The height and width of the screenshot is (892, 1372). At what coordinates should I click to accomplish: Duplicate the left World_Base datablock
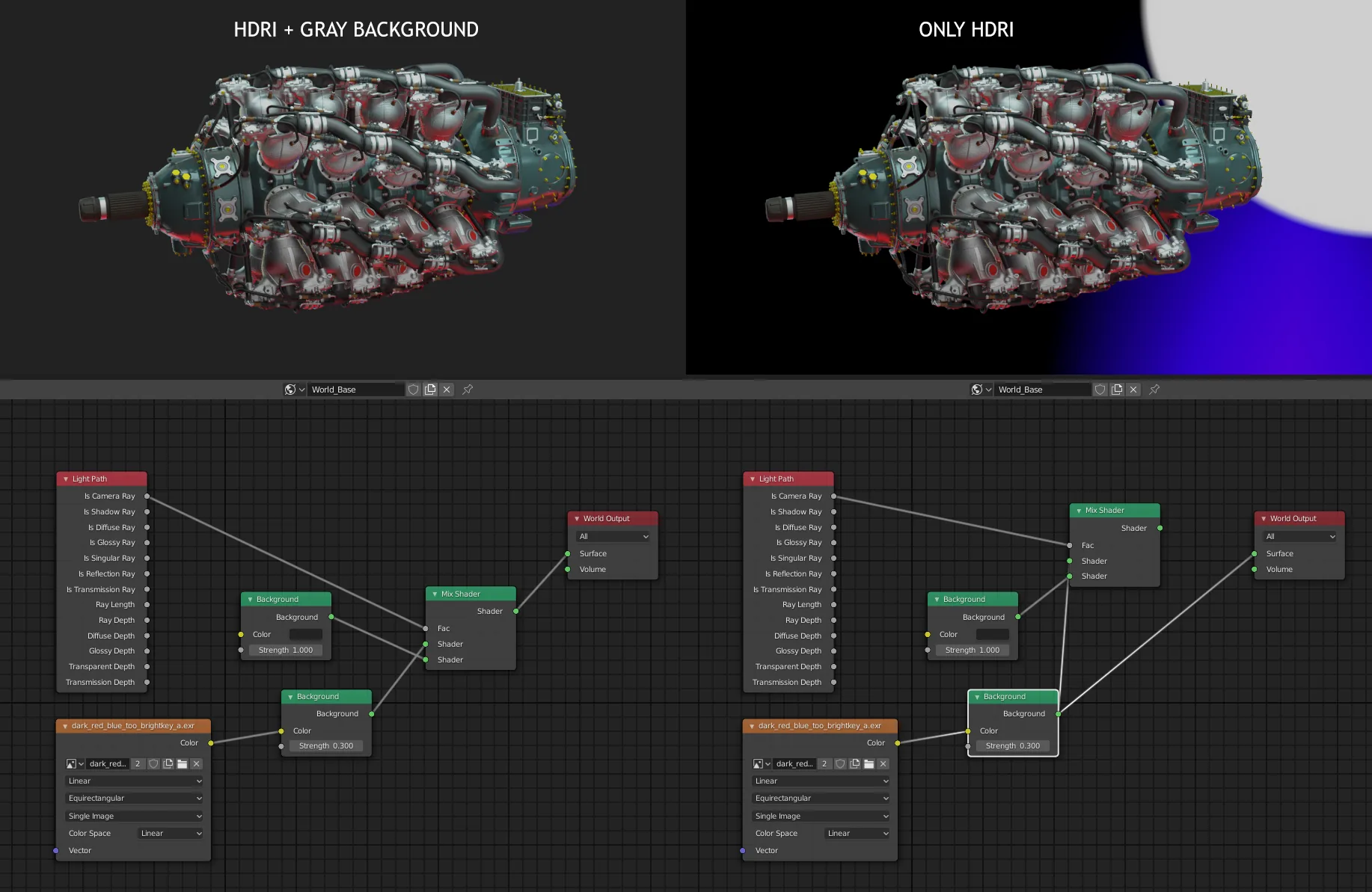[x=430, y=390]
